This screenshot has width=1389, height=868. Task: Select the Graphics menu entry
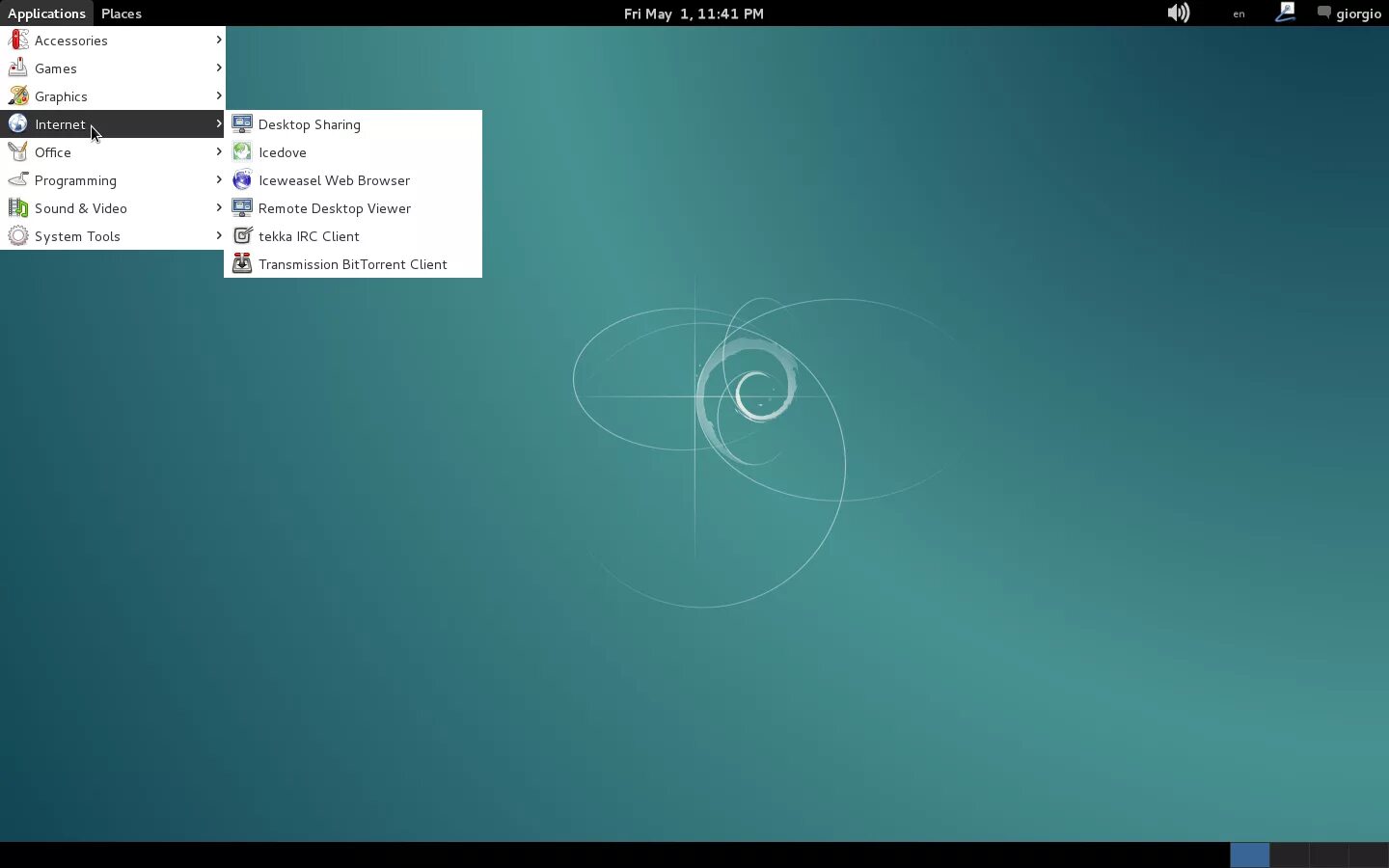pyautogui.click(x=113, y=95)
